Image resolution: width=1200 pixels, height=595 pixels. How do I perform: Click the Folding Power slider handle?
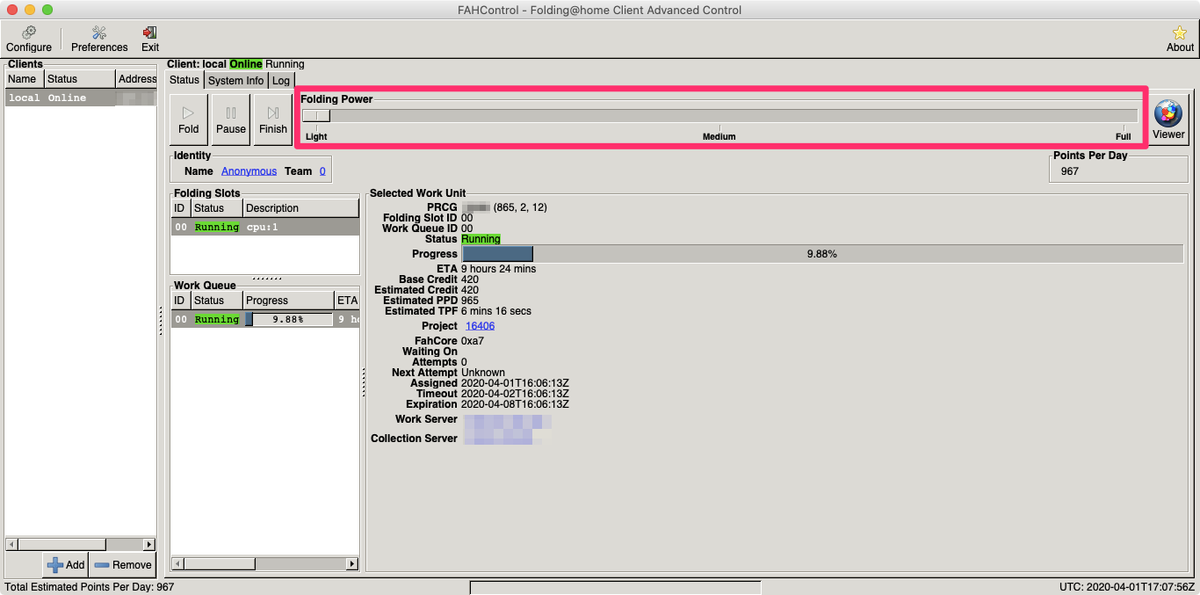click(316, 116)
